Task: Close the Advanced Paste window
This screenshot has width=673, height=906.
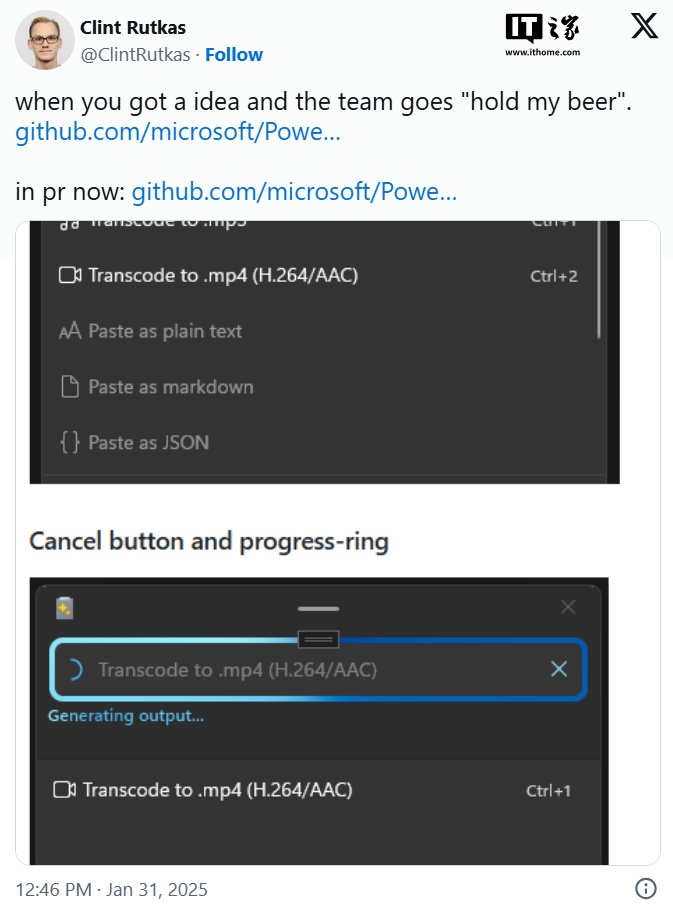Action: point(568,607)
